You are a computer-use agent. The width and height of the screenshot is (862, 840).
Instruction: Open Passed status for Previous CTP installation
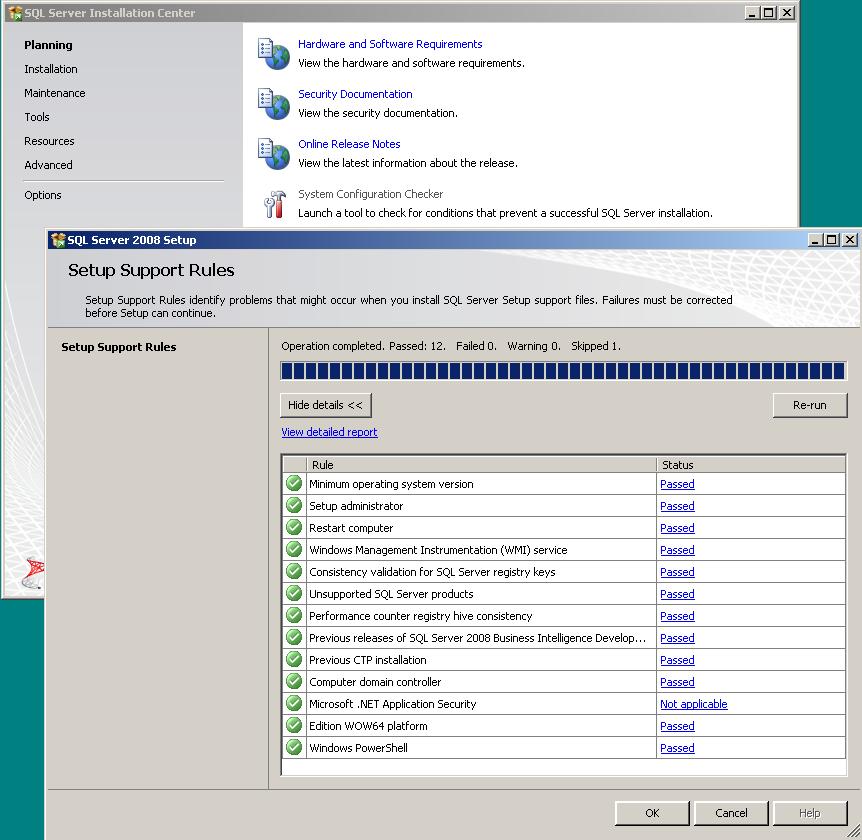pyautogui.click(x=677, y=660)
